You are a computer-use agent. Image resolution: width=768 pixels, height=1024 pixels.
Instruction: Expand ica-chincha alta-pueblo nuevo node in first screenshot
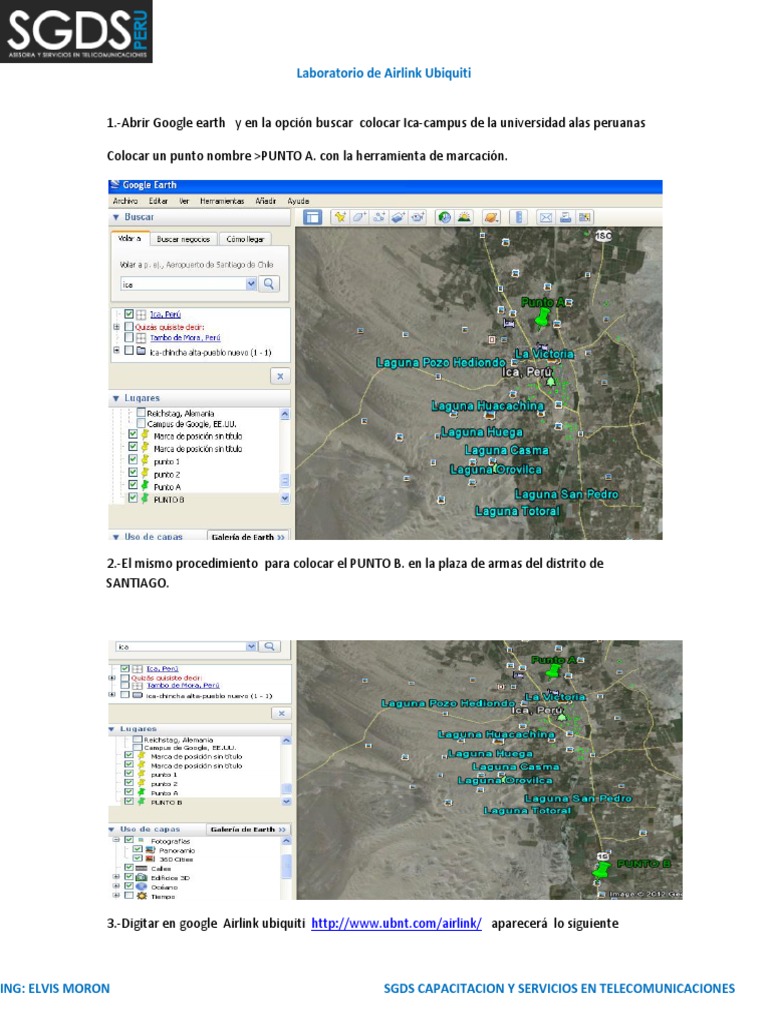117,351
